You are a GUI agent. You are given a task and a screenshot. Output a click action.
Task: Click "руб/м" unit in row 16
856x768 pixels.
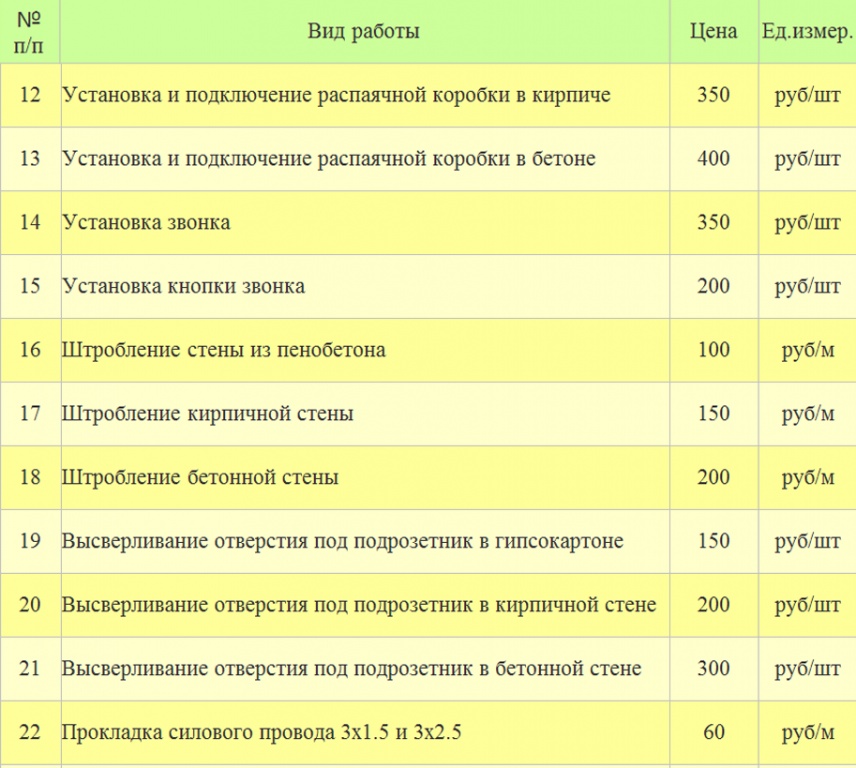pos(807,350)
